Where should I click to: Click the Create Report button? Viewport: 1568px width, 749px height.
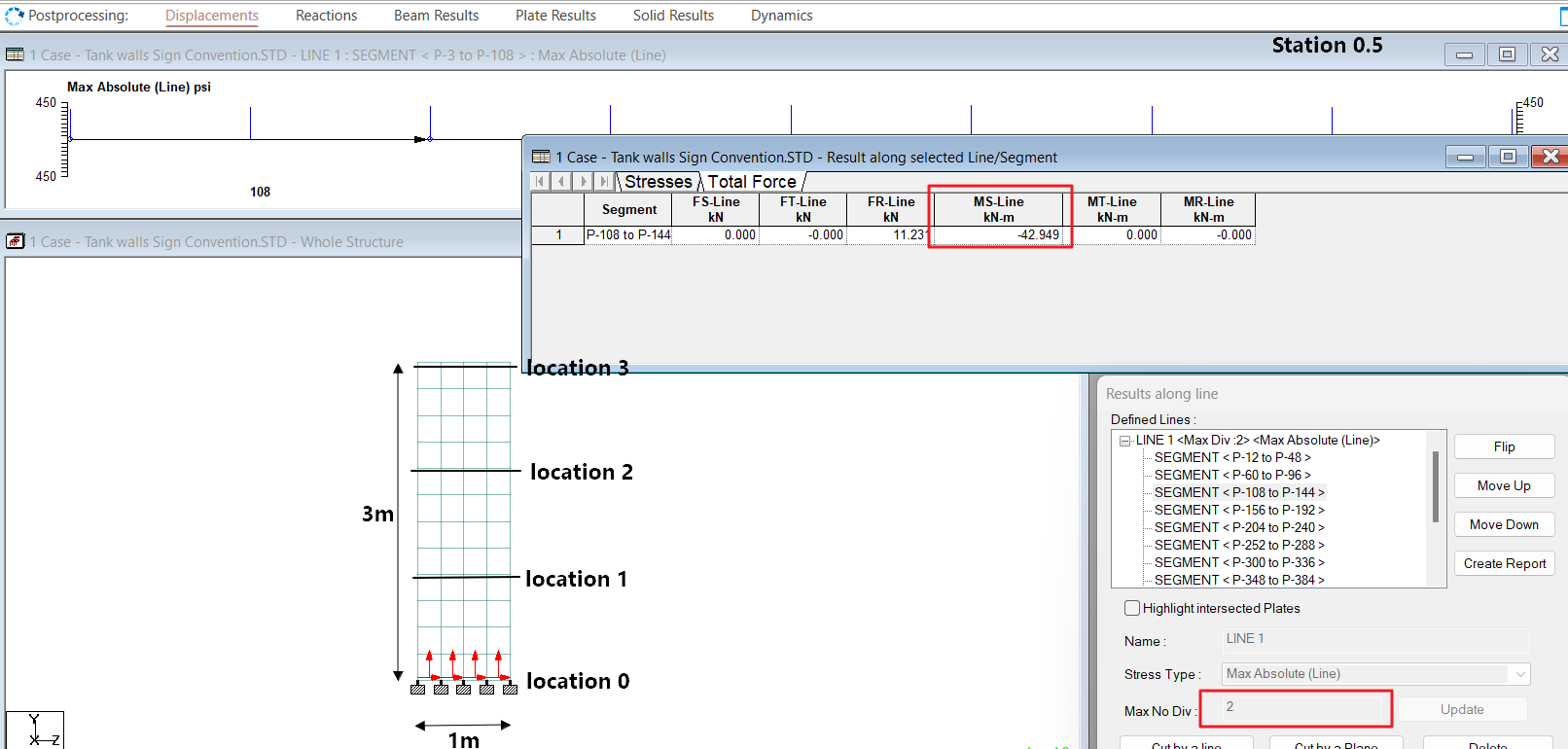(x=1504, y=563)
